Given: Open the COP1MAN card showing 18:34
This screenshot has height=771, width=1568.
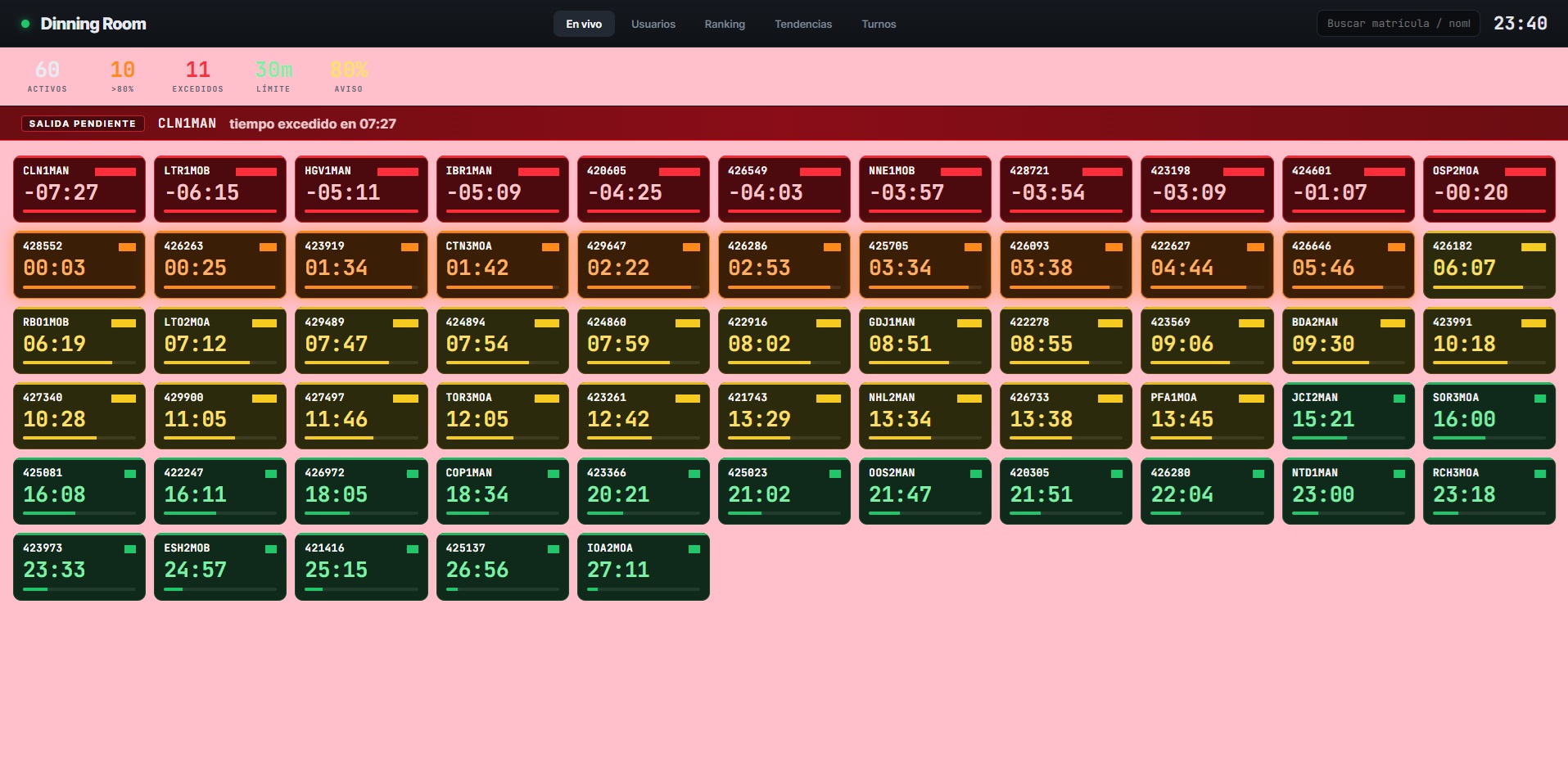Looking at the screenshot, I should (x=503, y=491).
